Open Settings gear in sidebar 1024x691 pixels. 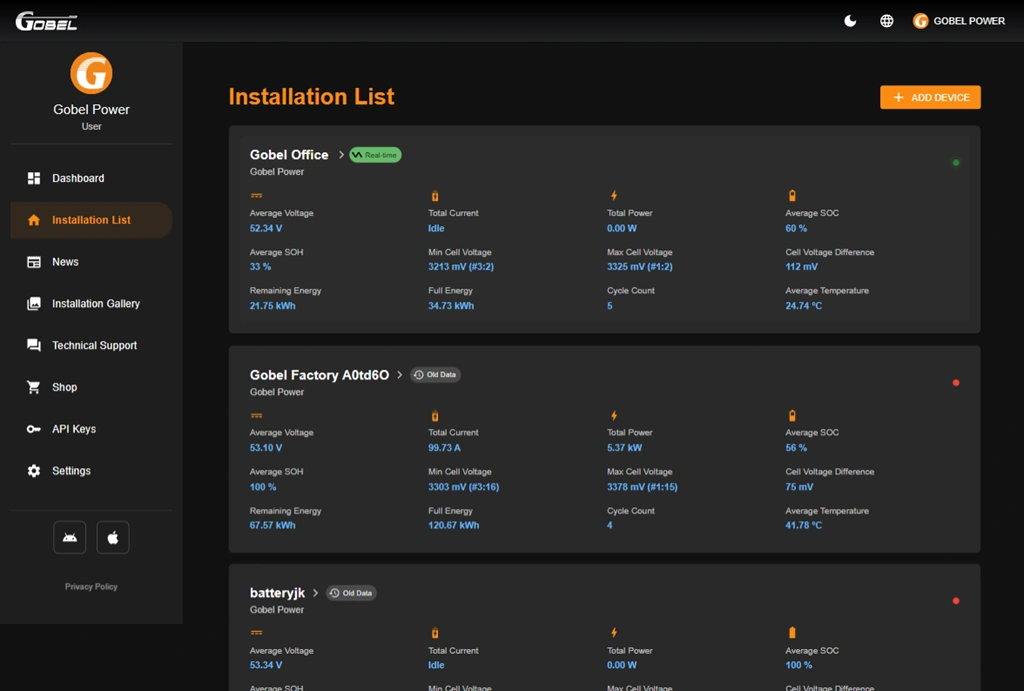click(33, 471)
